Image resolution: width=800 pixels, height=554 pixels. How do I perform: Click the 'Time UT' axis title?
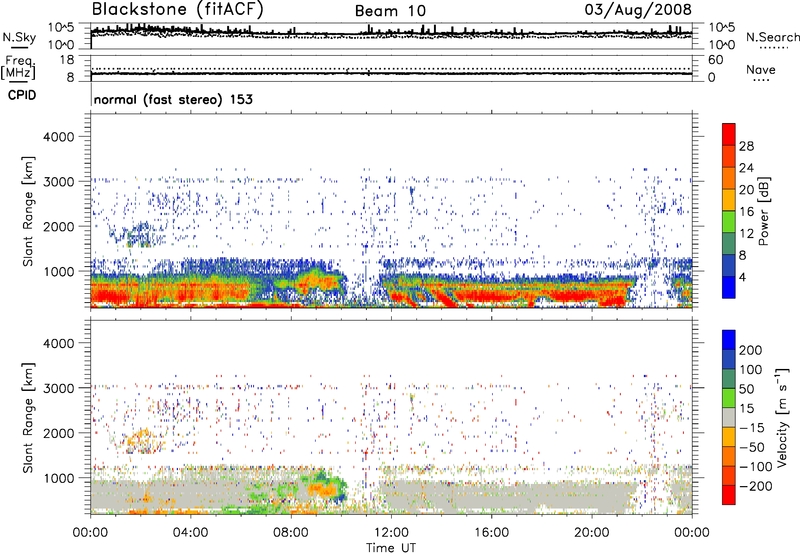[391, 547]
